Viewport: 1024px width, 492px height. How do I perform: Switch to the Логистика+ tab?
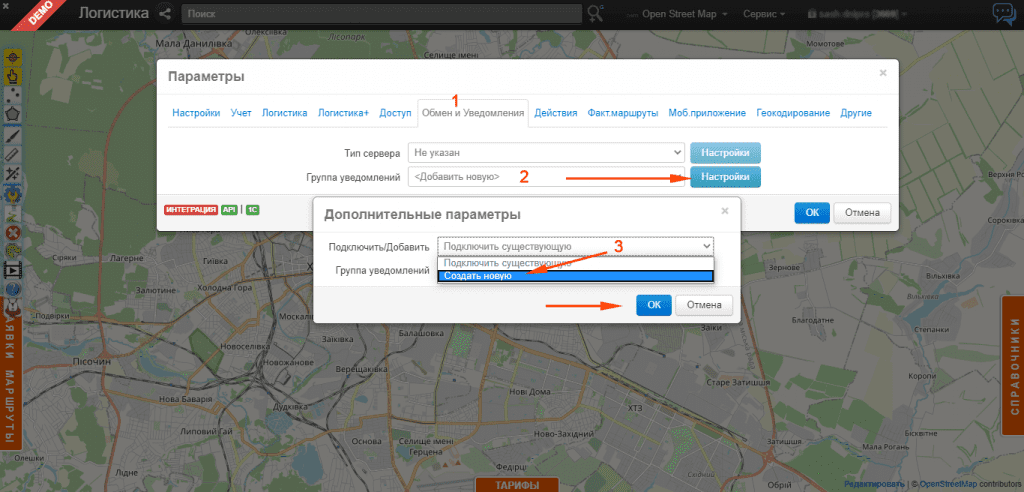[344, 113]
